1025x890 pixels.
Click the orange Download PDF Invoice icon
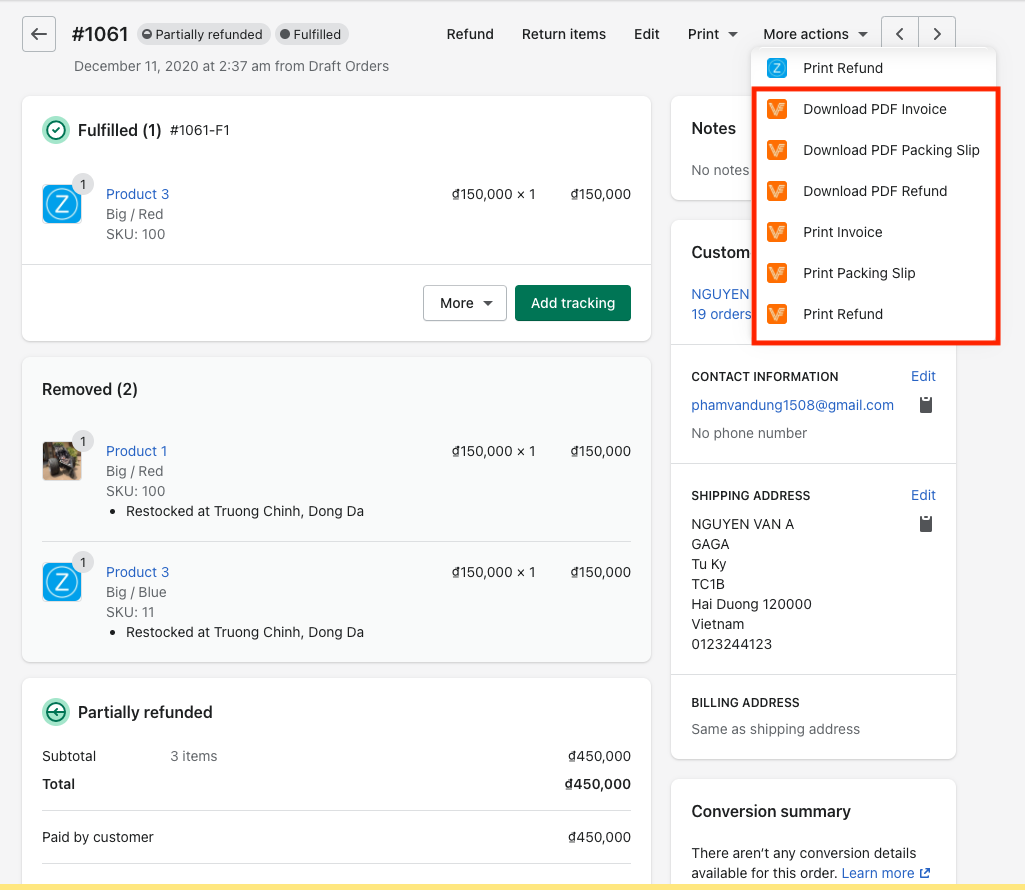(777, 109)
